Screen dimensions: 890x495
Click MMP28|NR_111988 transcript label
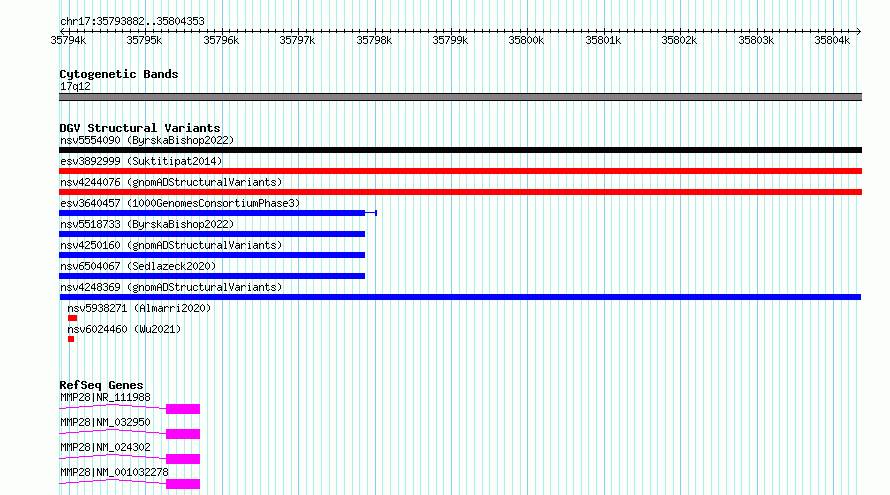106,398
